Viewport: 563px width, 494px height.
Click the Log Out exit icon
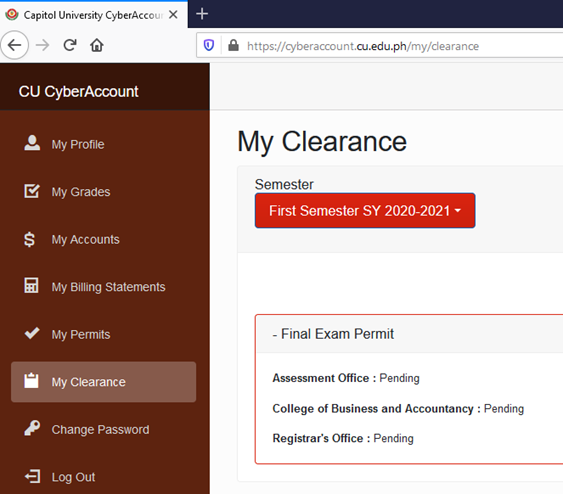pos(32,476)
